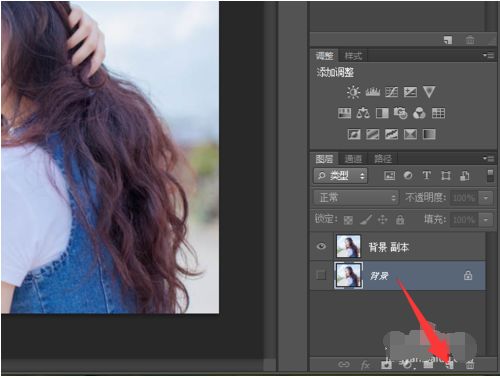Click the 添加调整 heading text

(335, 72)
